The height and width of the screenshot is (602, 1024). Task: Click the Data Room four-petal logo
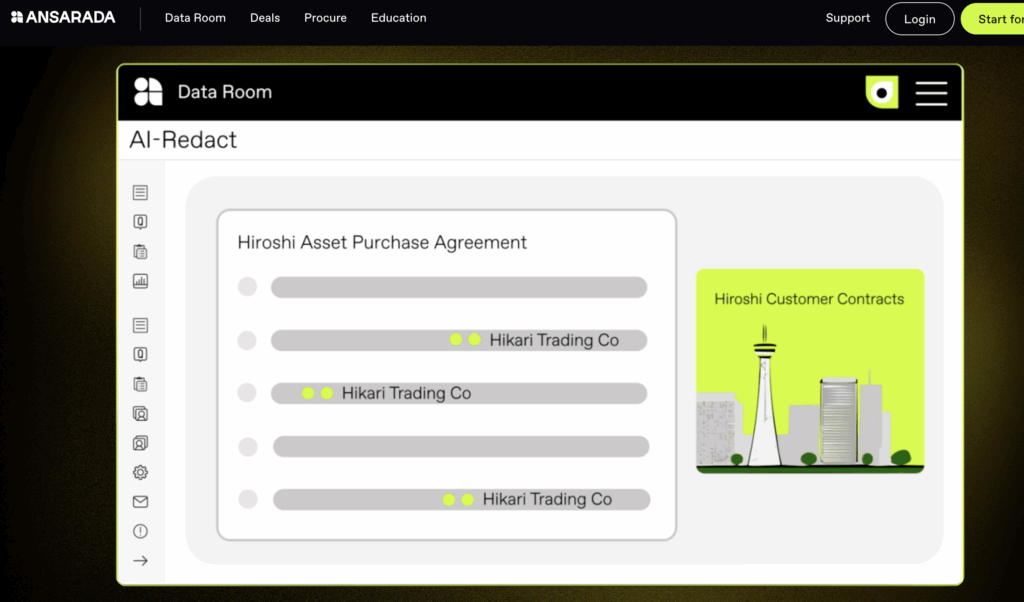(x=148, y=92)
